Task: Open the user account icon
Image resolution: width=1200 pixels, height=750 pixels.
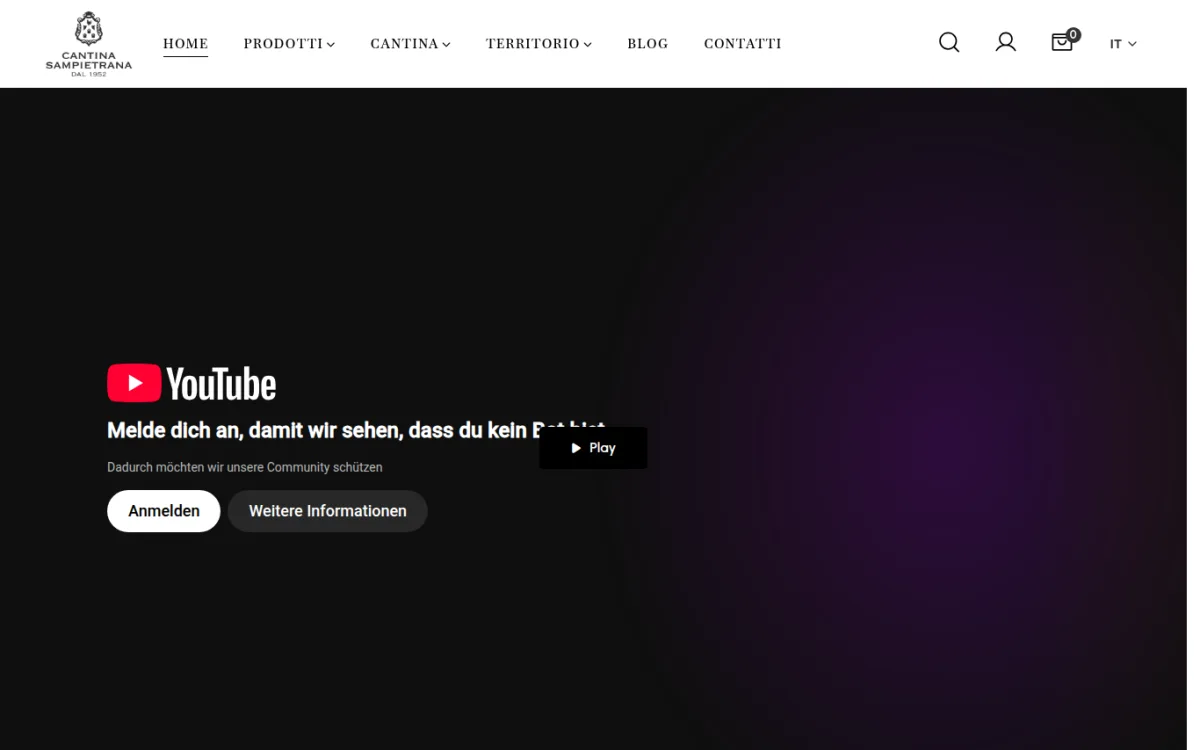Action: point(1006,42)
